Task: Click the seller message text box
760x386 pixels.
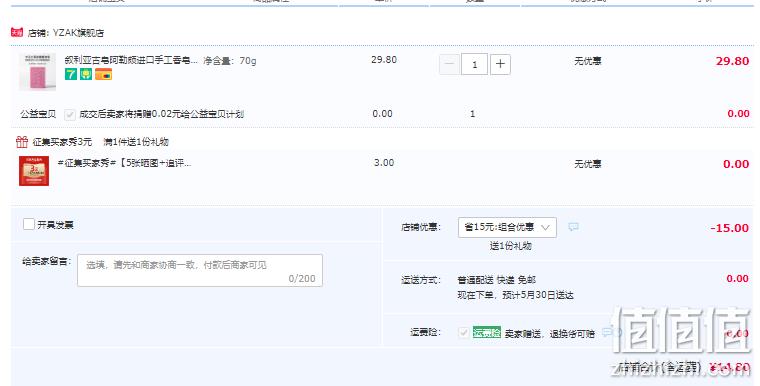Action: [200, 270]
